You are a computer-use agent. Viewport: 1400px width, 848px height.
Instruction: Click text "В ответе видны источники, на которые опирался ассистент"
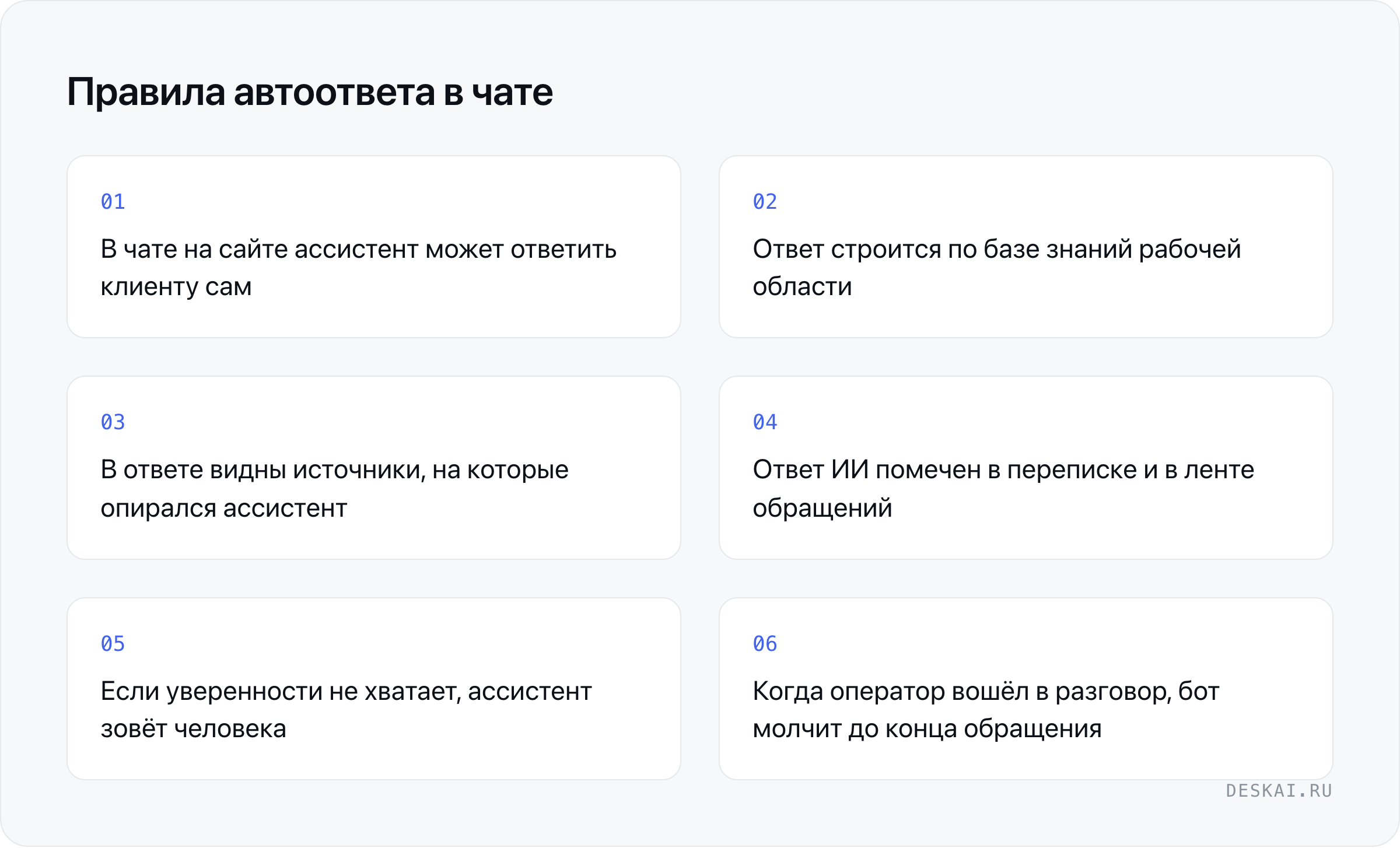[334, 489]
